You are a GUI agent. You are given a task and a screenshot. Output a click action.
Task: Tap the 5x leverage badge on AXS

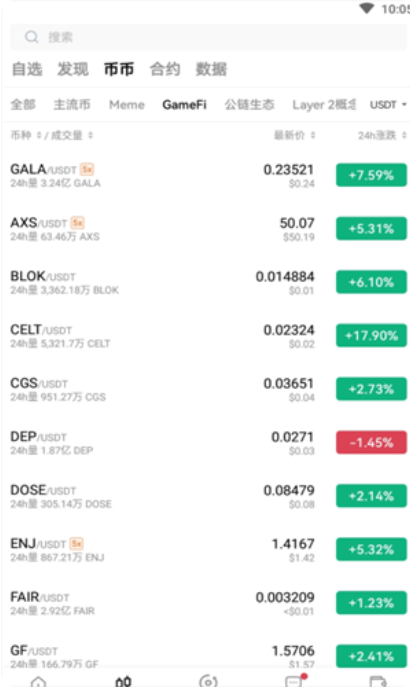(78, 223)
